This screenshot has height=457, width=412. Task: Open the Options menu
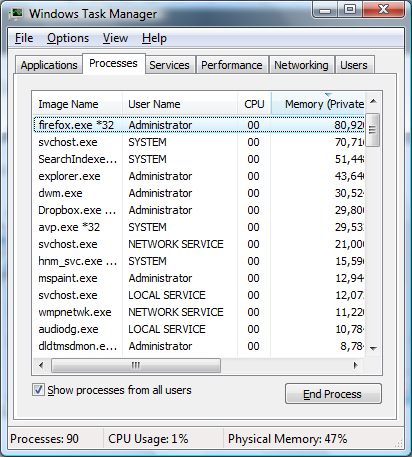click(x=68, y=38)
